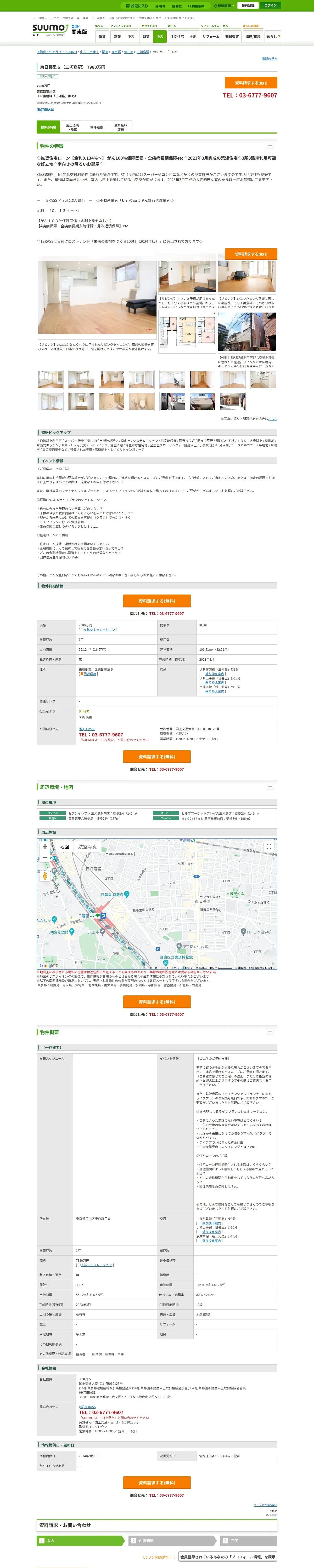Open 支払シミュレーション link in 物件概要 table
This screenshot has height=1568, width=314.
pos(97,1265)
